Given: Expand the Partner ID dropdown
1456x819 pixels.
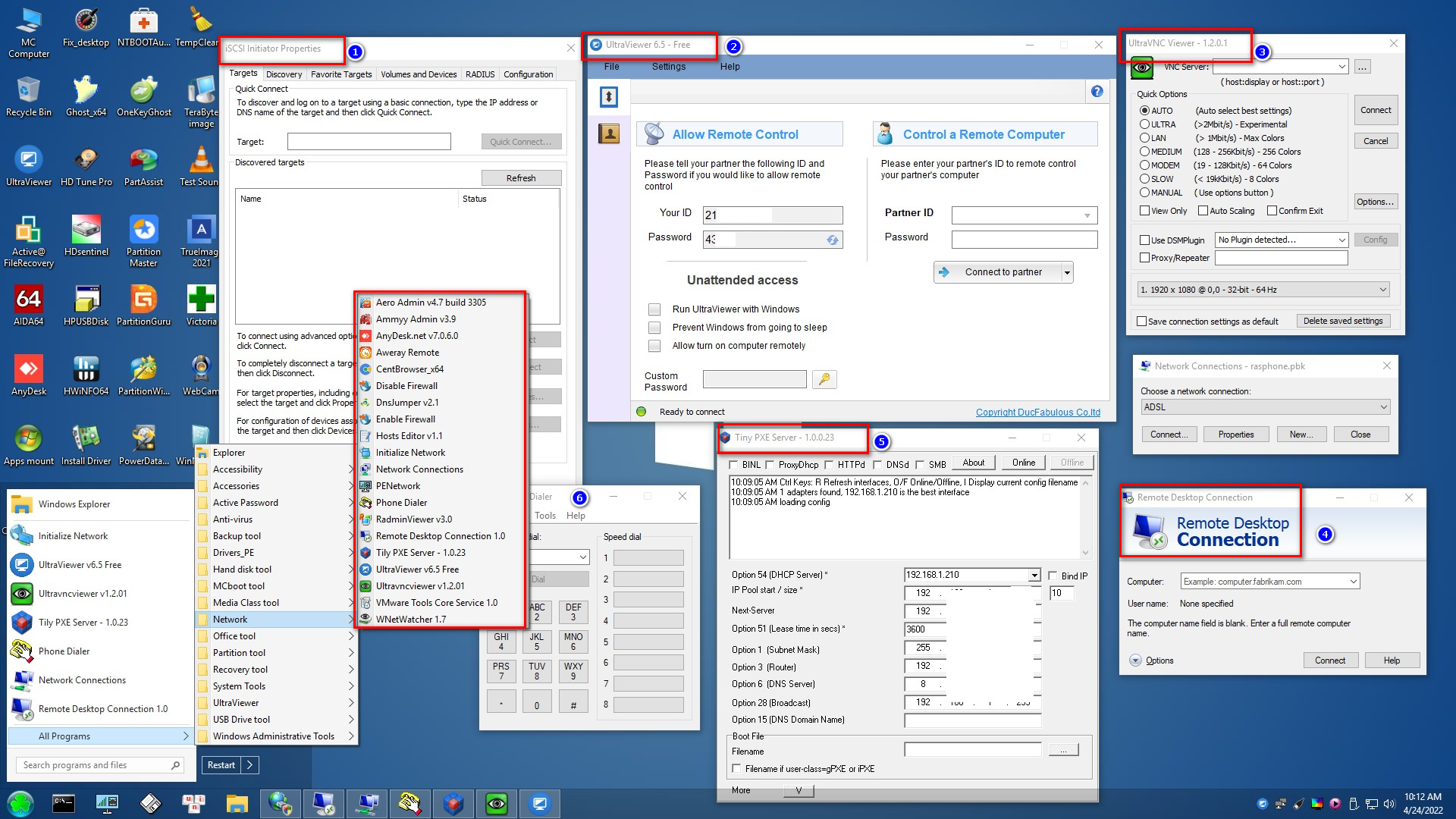Looking at the screenshot, I should tap(1087, 215).
